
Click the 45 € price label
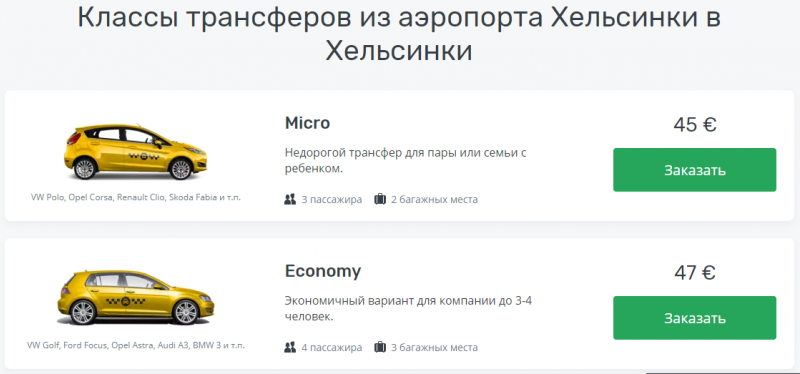(x=694, y=124)
